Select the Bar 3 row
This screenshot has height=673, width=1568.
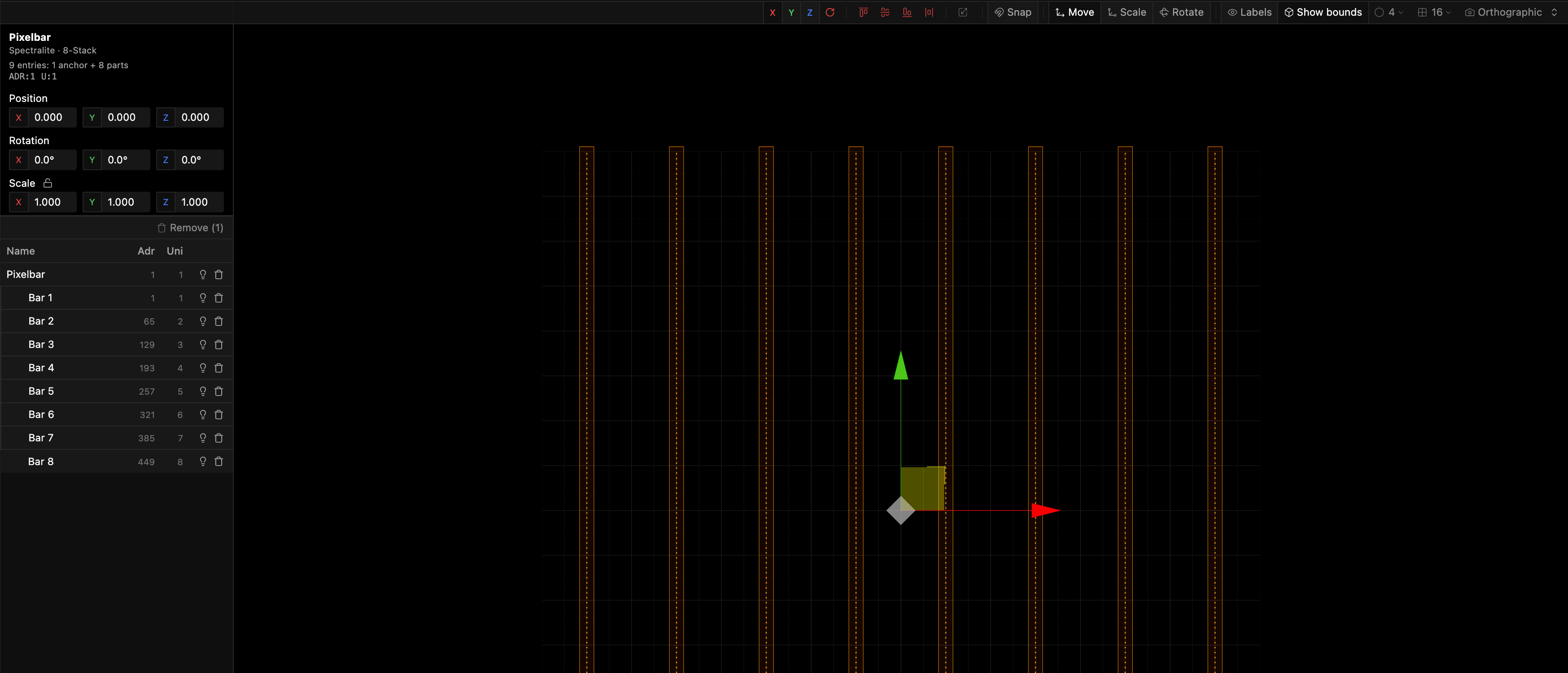[116, 345]
